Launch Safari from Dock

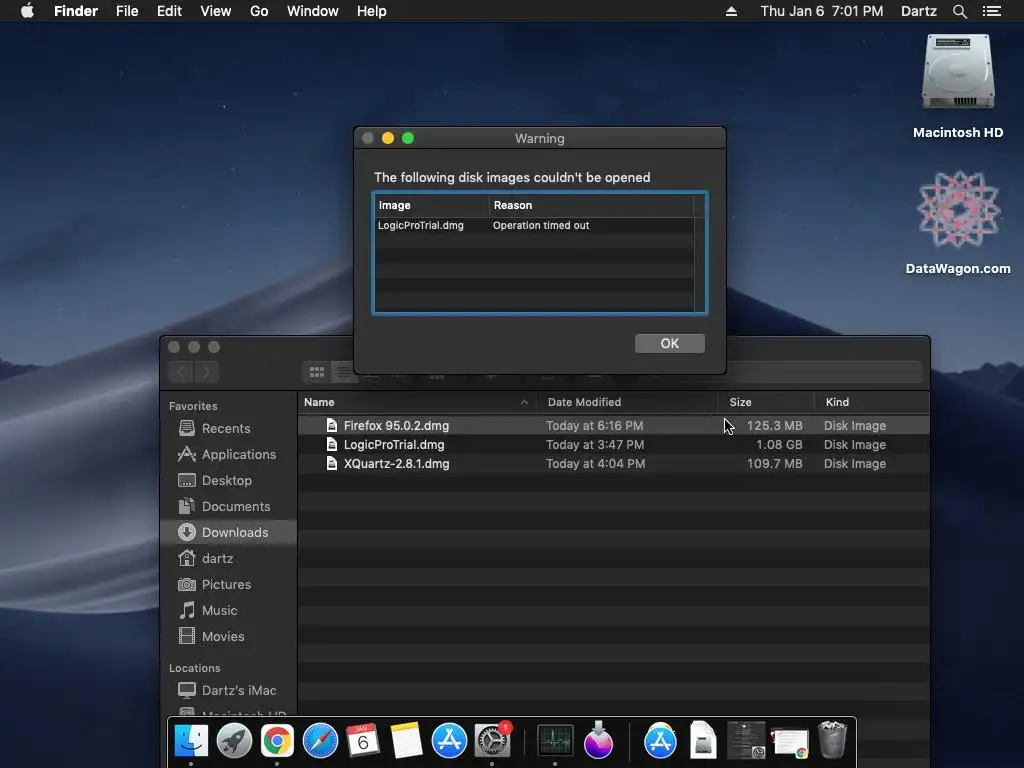pyautogui.click(x=320, y=741)
